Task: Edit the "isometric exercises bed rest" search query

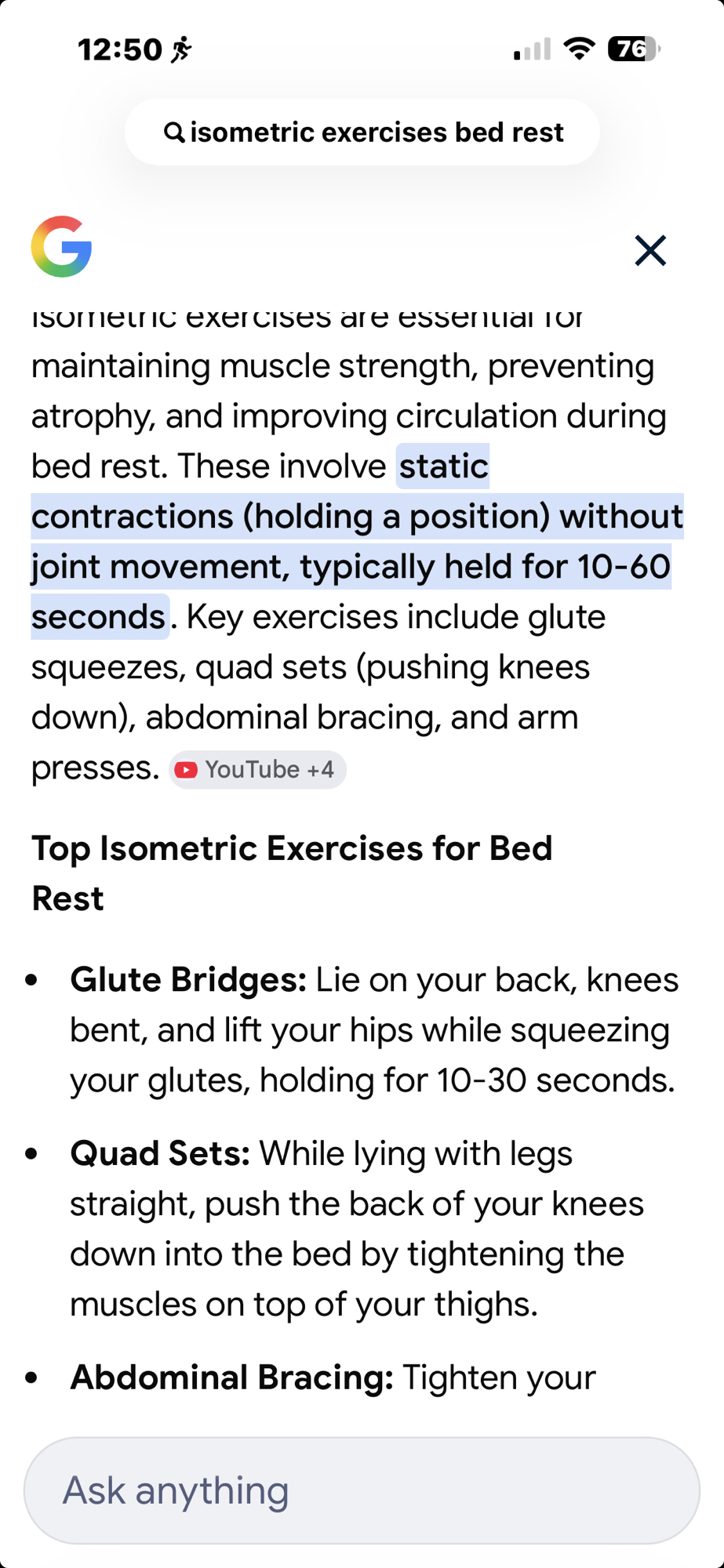Action: 377,132
